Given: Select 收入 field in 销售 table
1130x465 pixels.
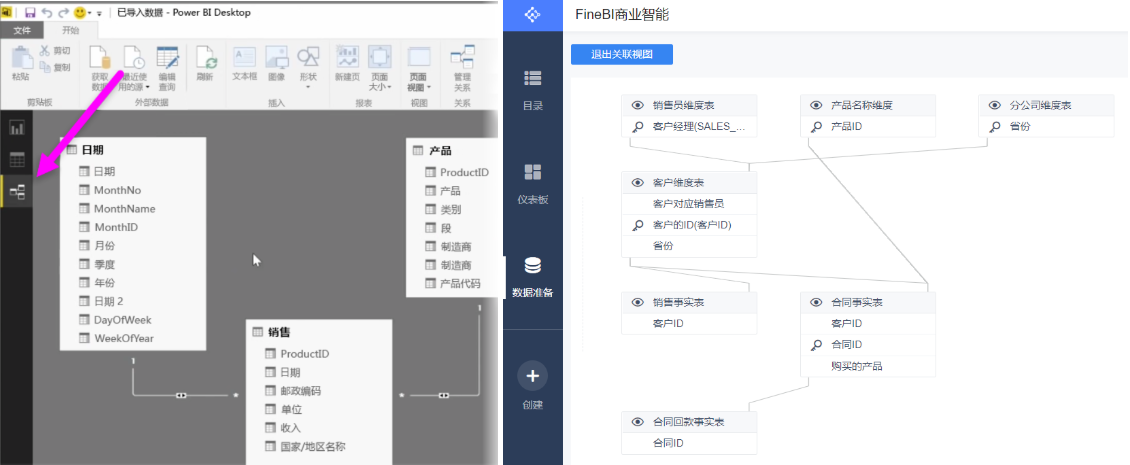Looking at the screenshot, I should point(290,428).
